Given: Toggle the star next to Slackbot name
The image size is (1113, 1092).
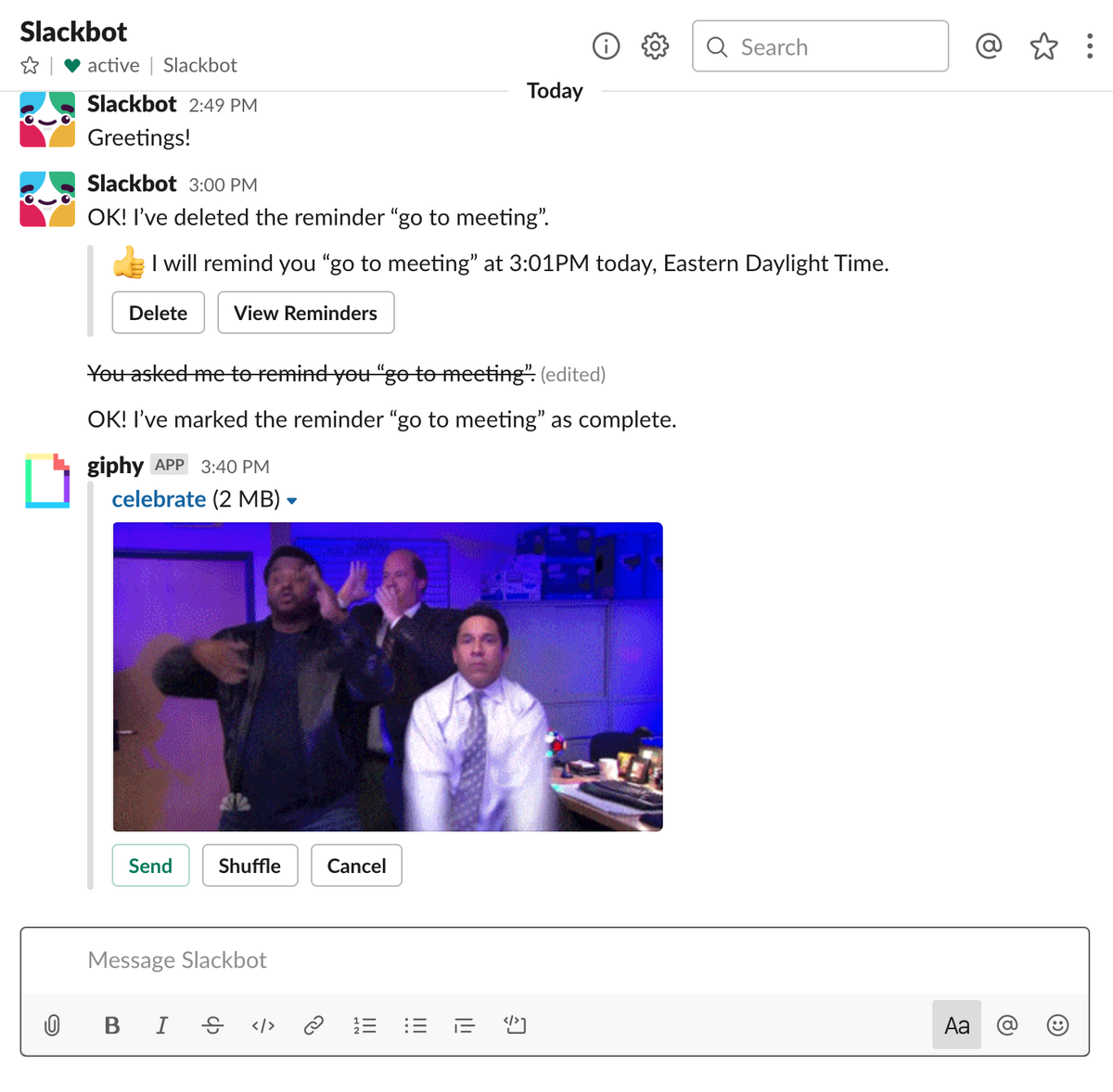Looking at the screenshot, I should click(30, 65).
